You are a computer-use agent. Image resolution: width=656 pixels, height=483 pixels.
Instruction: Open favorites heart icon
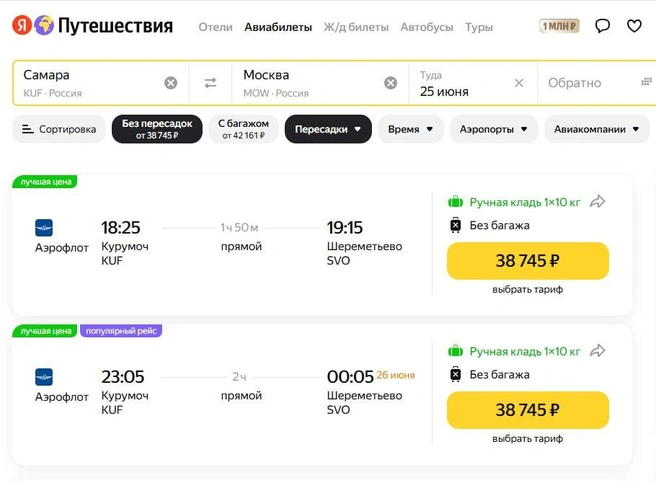(634, 26)
